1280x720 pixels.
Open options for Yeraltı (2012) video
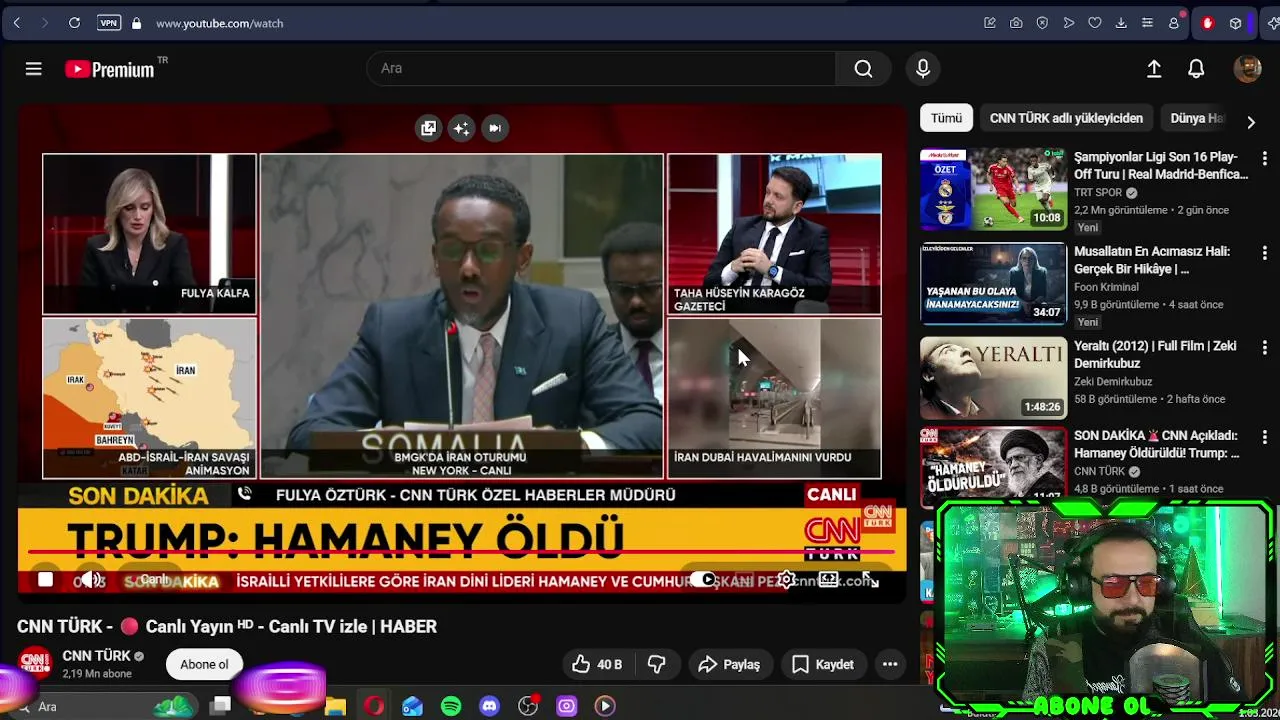(x=1264, y=347)
